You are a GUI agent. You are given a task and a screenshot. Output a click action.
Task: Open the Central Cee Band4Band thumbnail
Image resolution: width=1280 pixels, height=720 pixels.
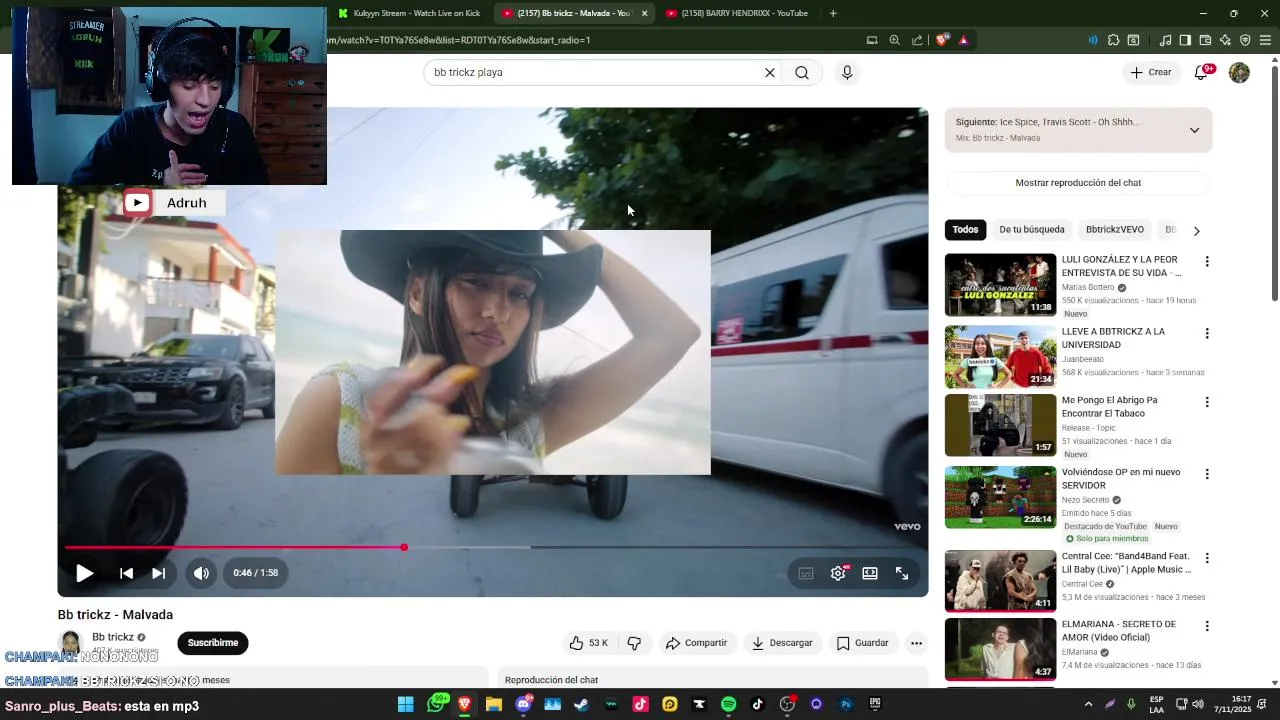click(1000, 581)
